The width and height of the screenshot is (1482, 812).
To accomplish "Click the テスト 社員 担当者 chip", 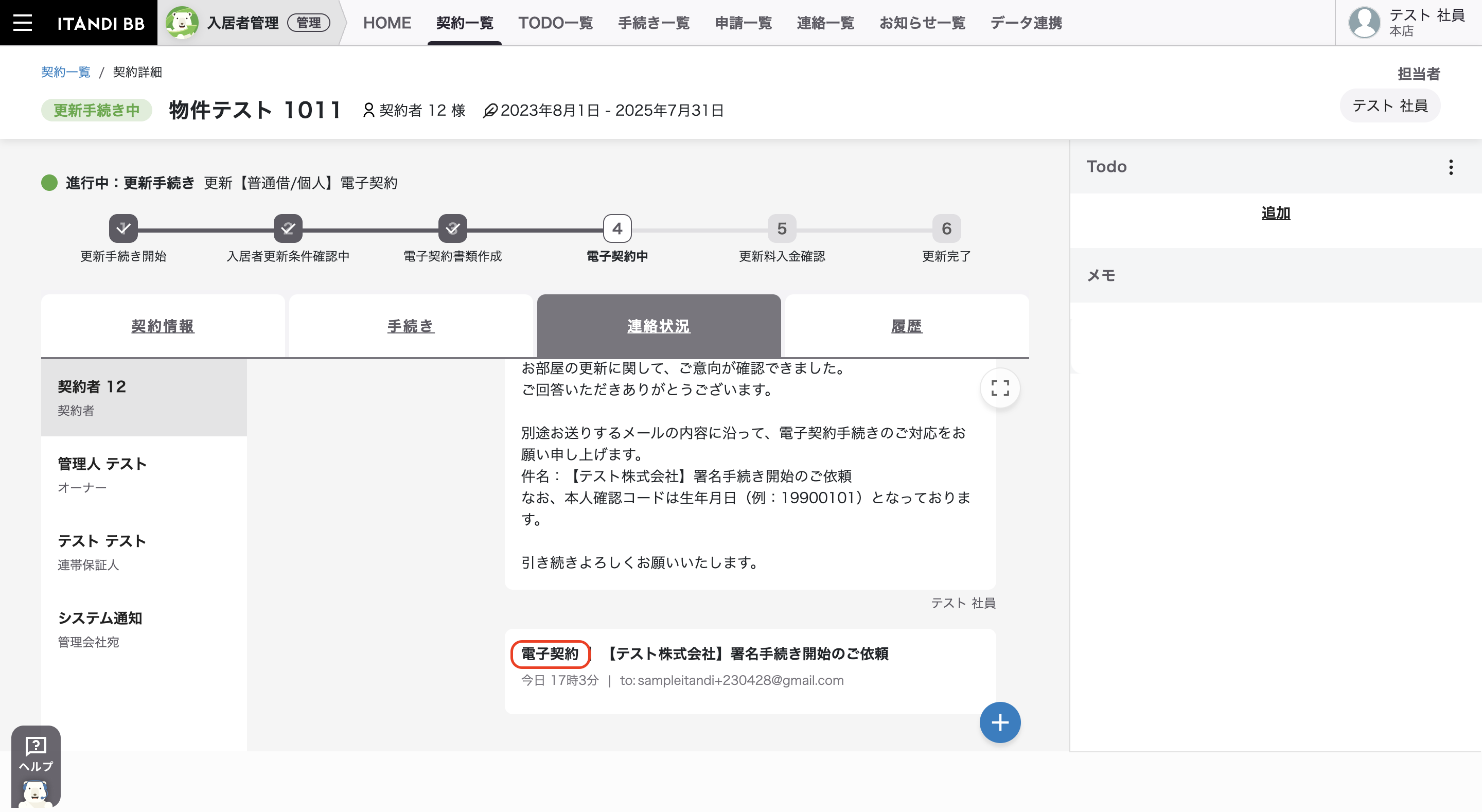I will [1390, 106].
